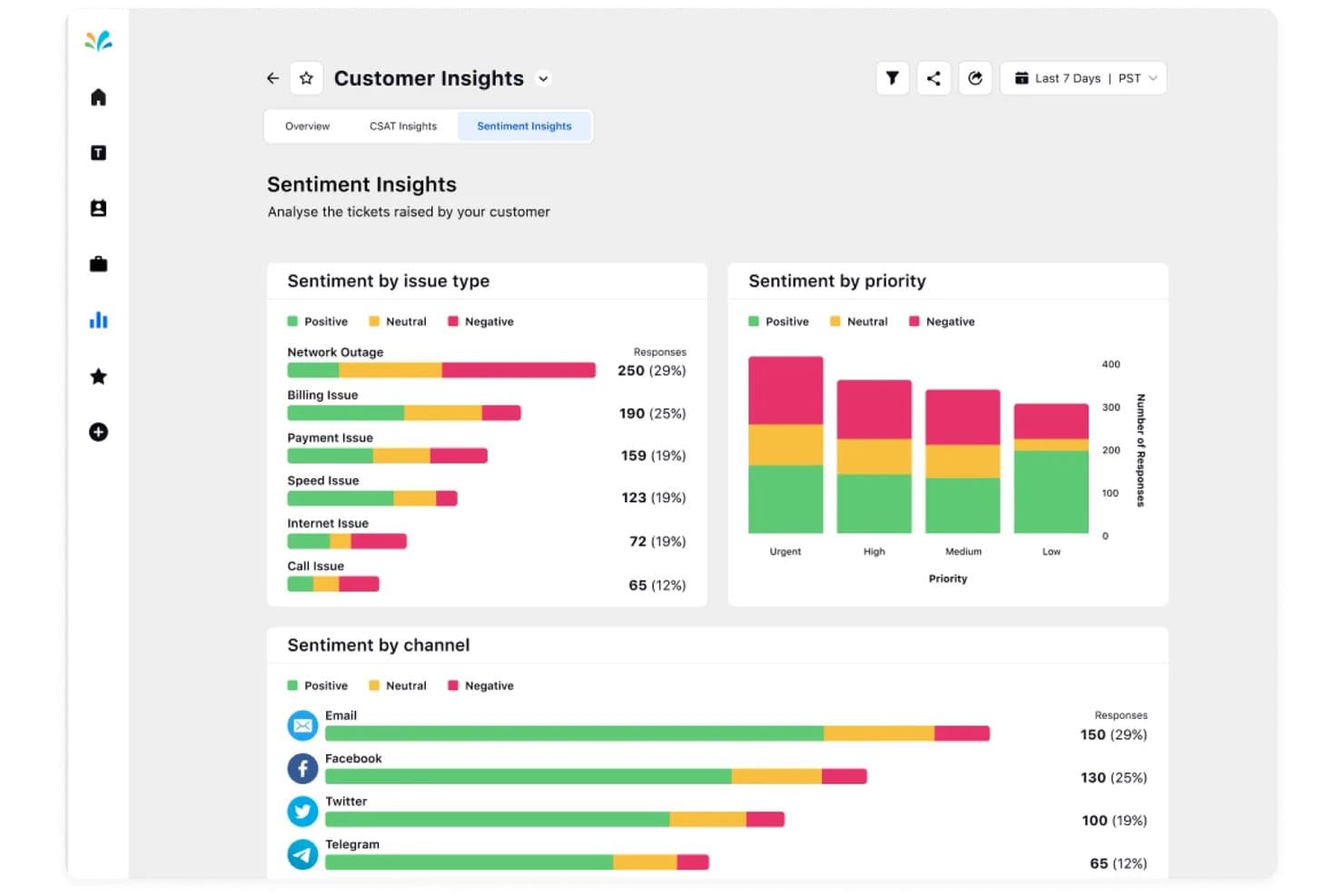Screen dimensions: 1344x896
Task: Open the filter funnel button
Action: click(x=893, y=78)
